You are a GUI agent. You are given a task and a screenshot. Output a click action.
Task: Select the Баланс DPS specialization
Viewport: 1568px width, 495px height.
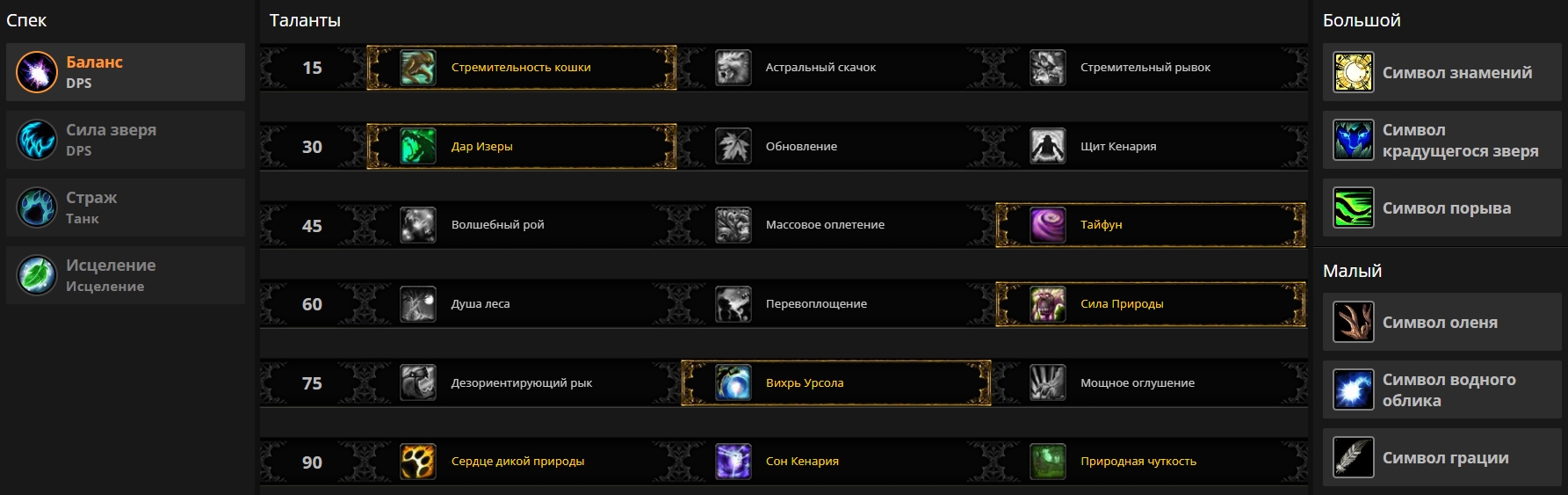click(x=126, y=72)
